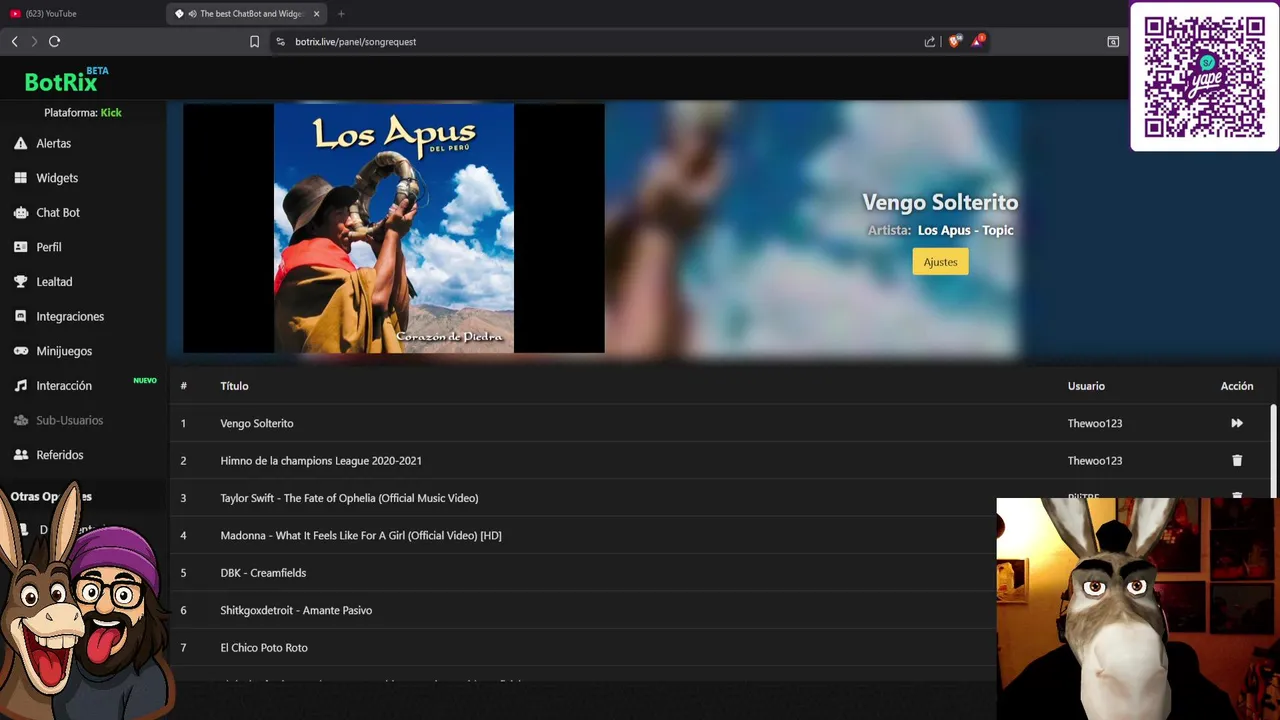Switch to the YouTube browser tab
This screenshot has height=720, width=1280.
(80, 14)
